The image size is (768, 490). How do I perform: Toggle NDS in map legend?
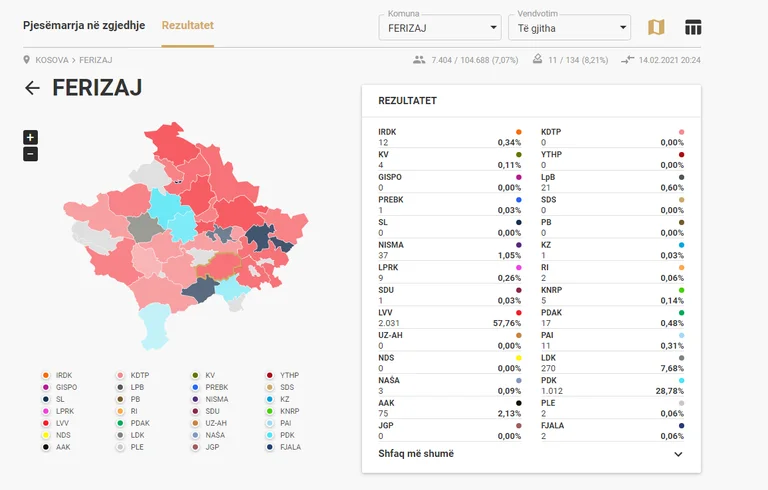(56, 435)
